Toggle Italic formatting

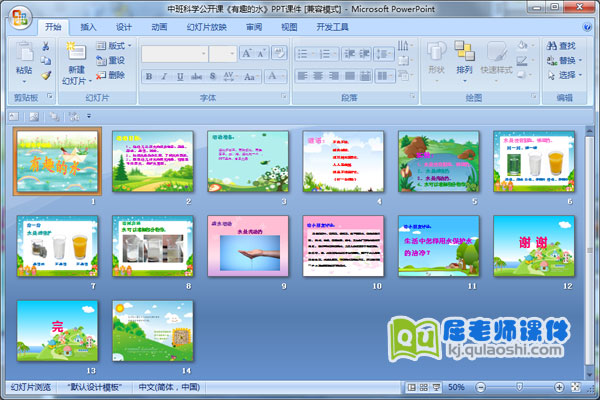coord(164,77)
